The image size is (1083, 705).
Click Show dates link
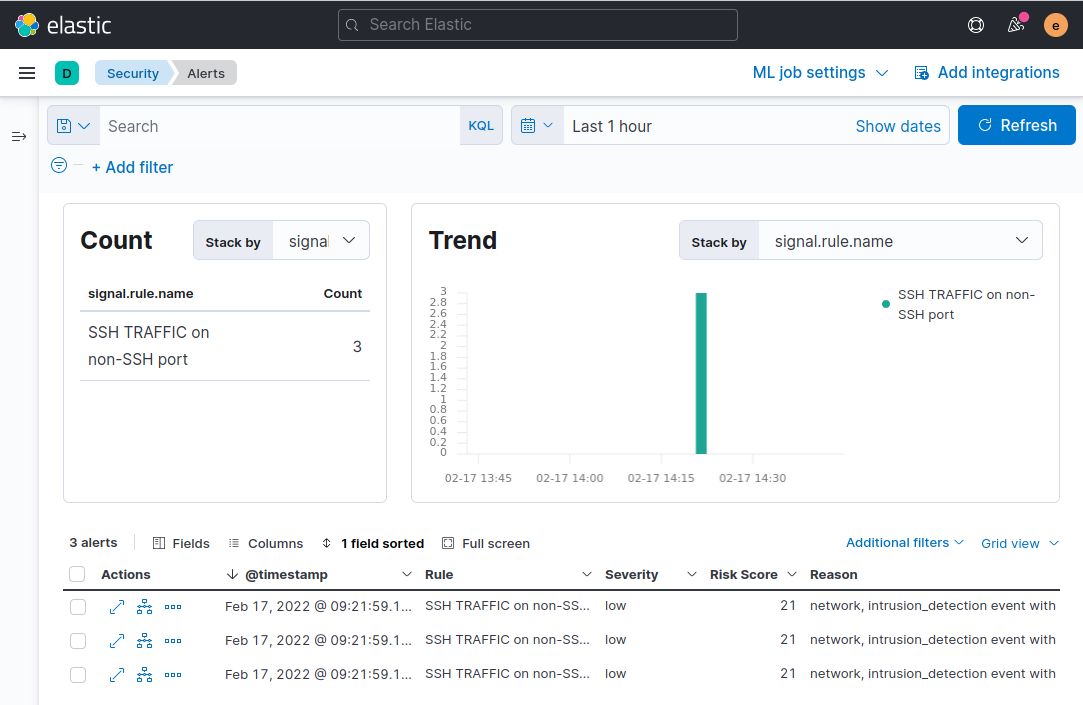[x=897, y=126]
